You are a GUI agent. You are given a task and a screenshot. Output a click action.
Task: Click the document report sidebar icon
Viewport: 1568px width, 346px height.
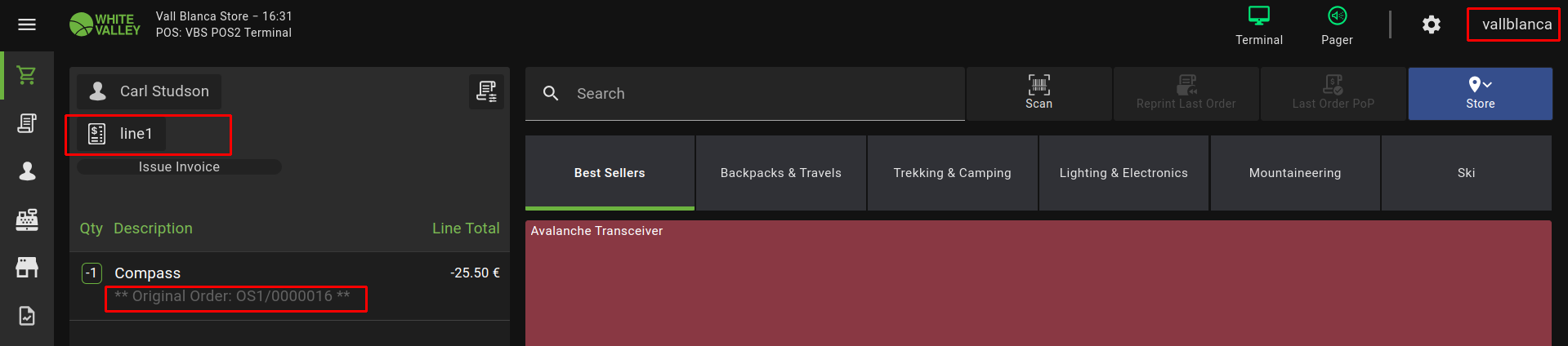click(27, 316)
